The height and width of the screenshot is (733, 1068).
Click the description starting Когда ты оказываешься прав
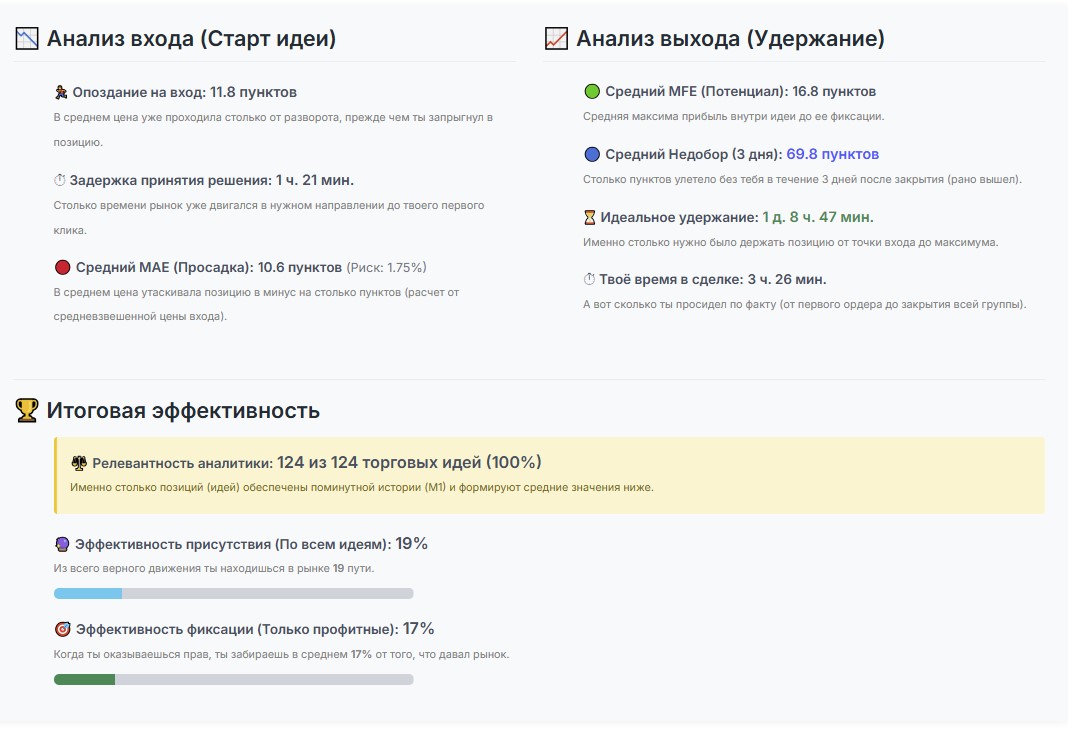(281, 654)
